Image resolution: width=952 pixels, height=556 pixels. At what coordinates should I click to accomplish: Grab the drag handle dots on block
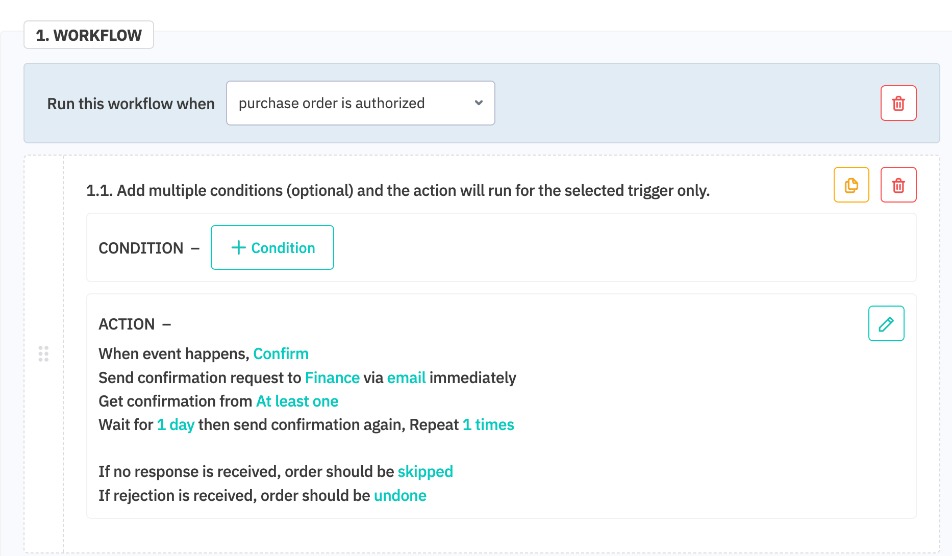44,354
